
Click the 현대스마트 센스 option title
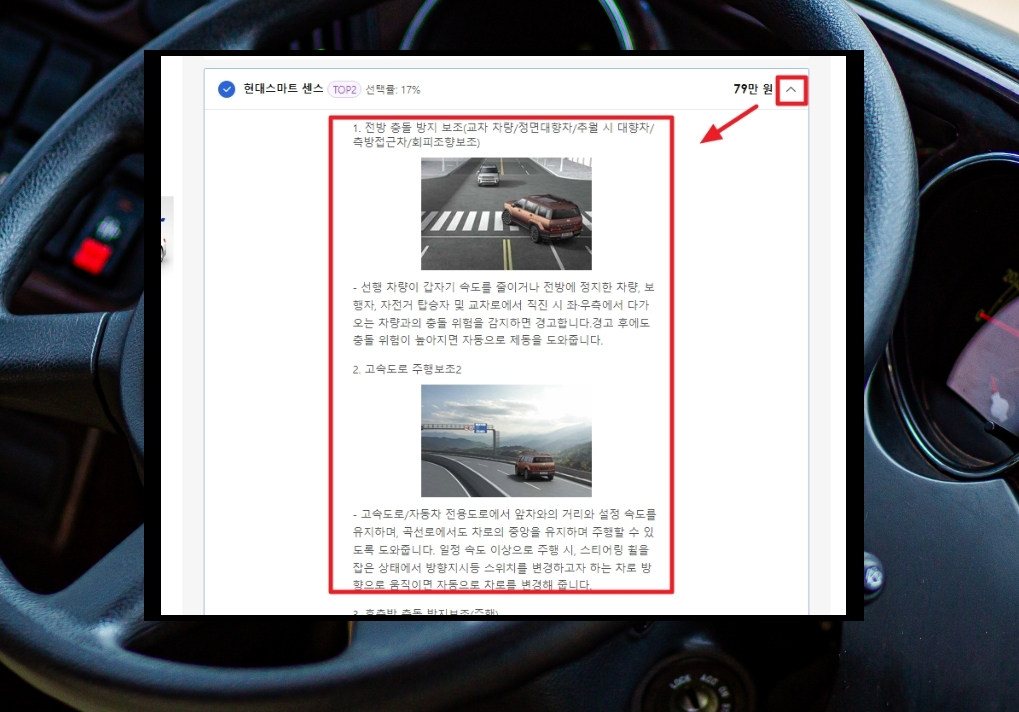283,89
